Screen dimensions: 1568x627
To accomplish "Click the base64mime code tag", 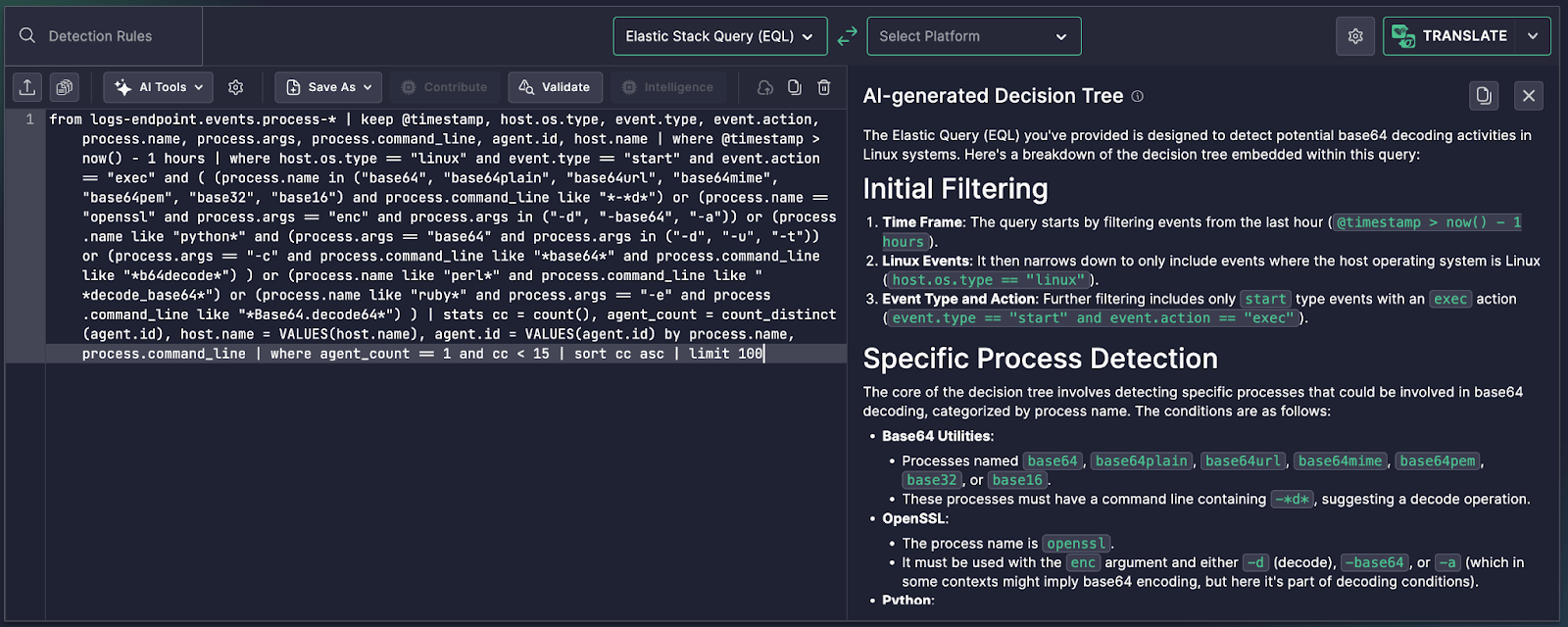I will click(x=1340, y=460).
